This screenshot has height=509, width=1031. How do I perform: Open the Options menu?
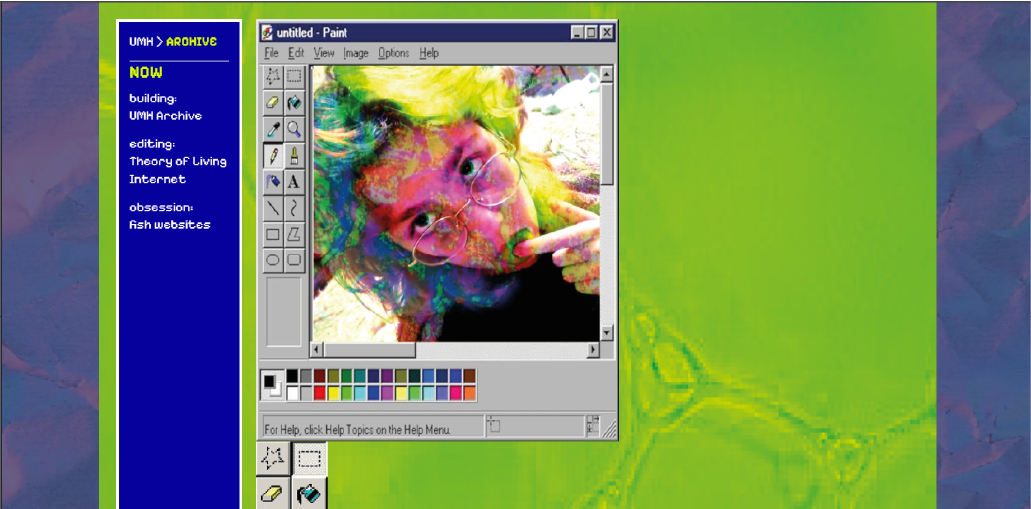[394, 53]
